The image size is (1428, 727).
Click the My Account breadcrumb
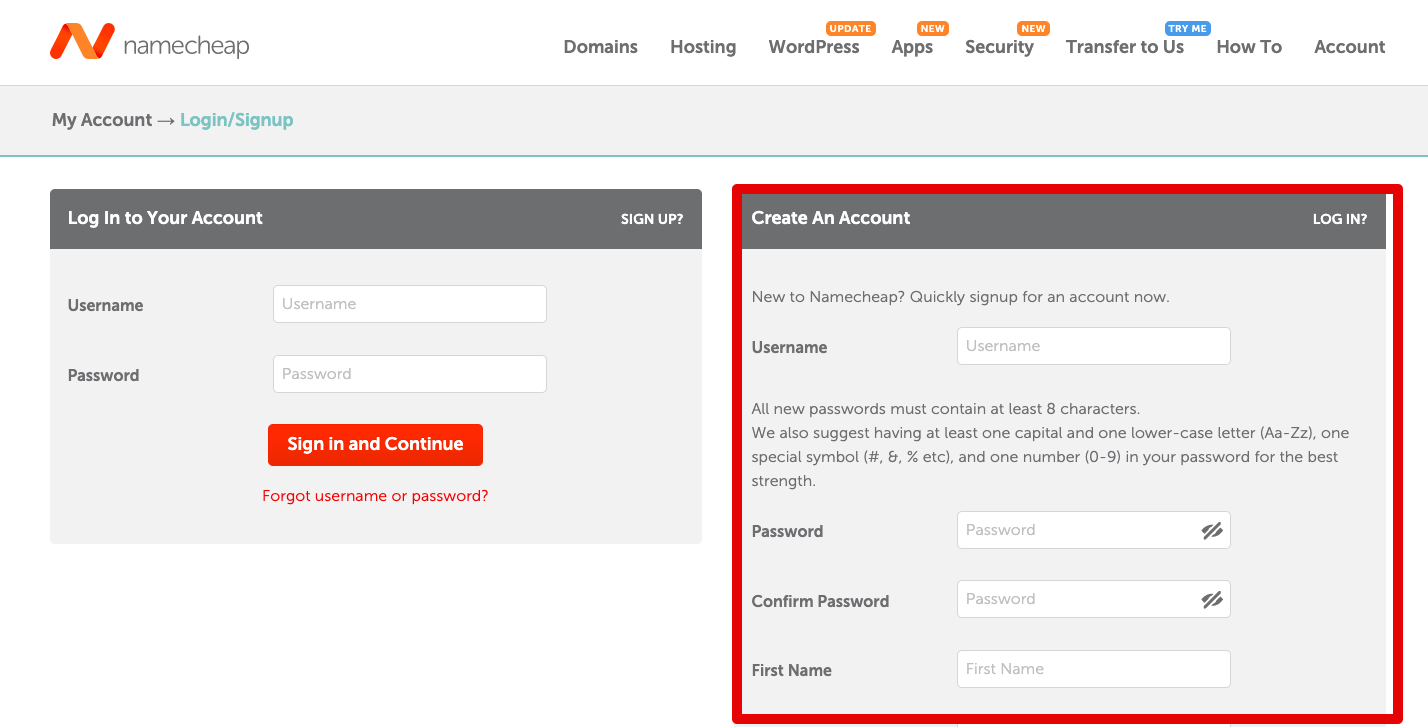102,120
